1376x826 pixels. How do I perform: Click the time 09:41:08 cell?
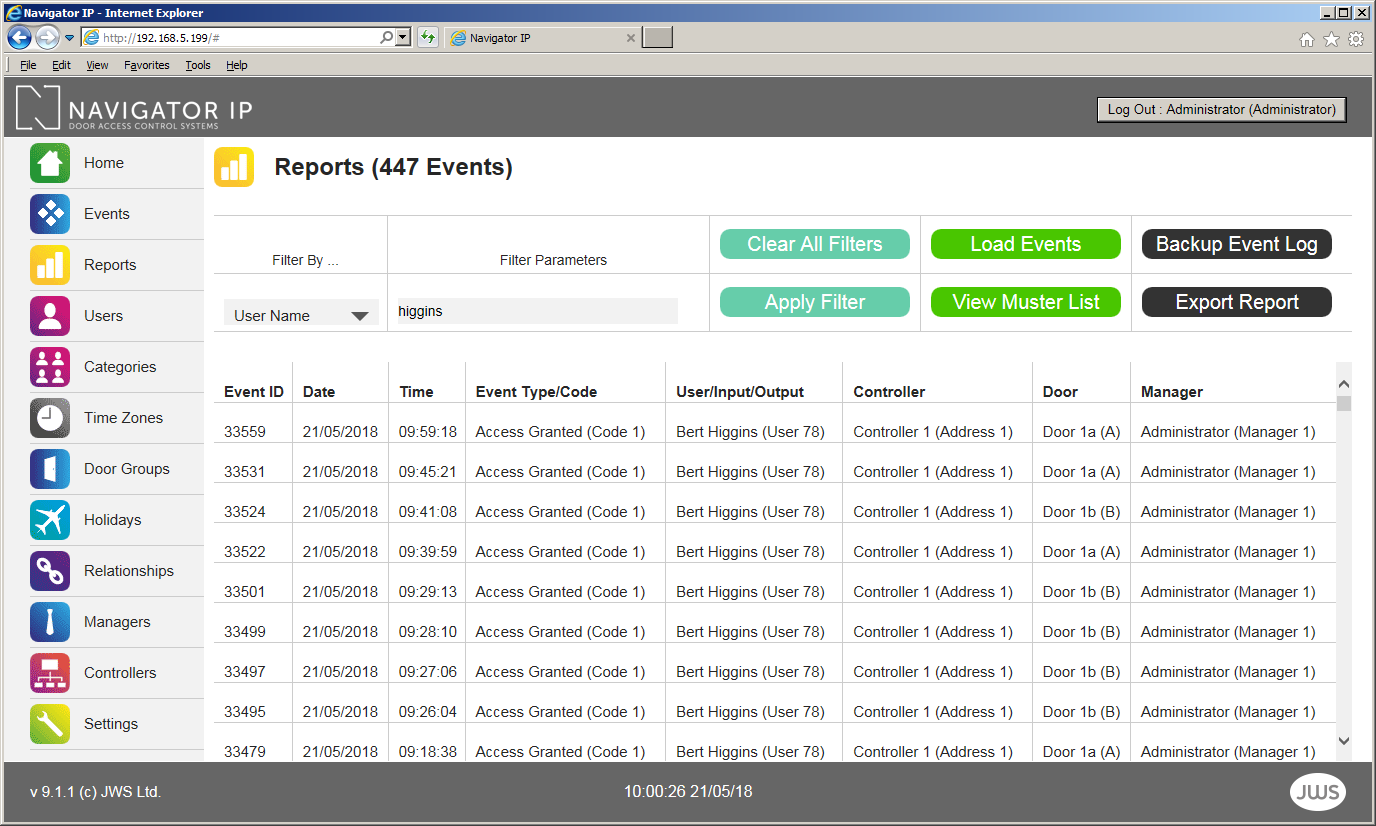(x=428, y=512)
